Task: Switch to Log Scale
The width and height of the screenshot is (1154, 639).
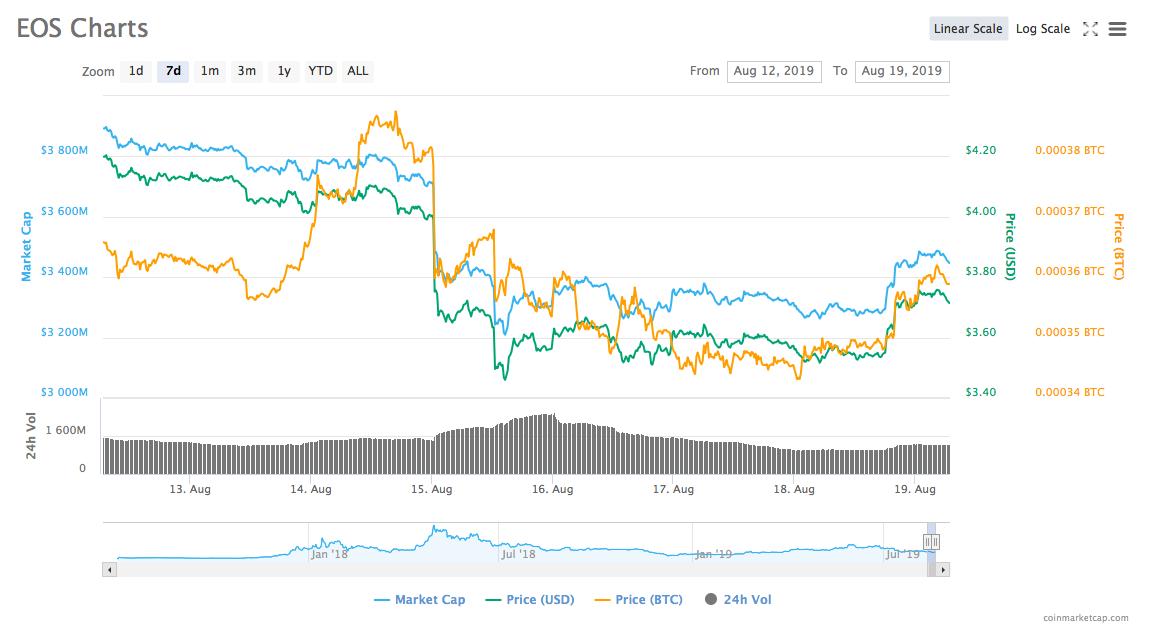Action: 1043,29
